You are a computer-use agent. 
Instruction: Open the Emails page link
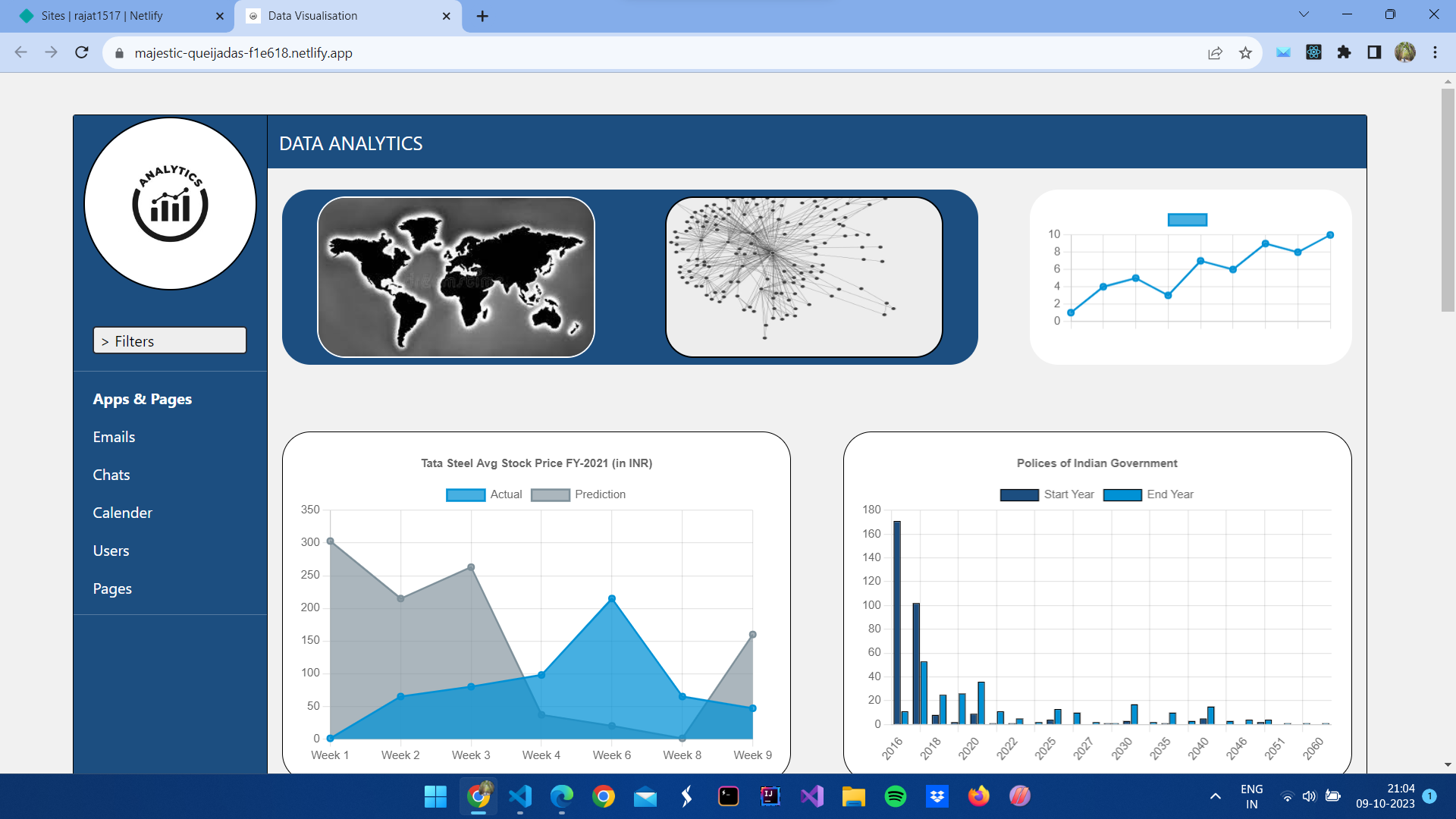(114, 437)
